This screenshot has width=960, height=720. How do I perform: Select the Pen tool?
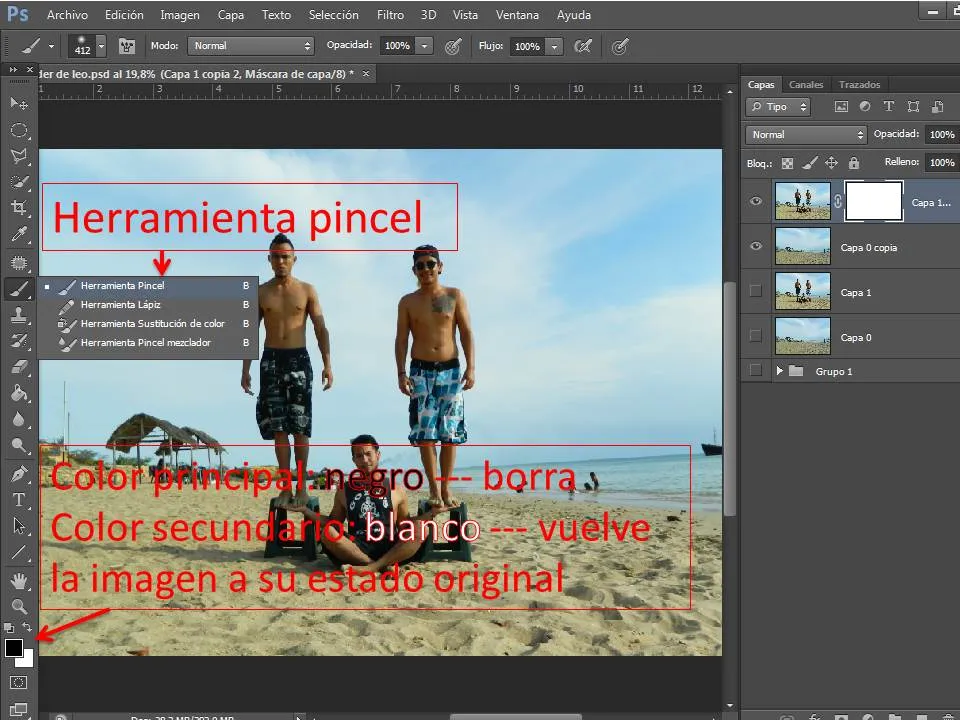(x=19, y=473)
